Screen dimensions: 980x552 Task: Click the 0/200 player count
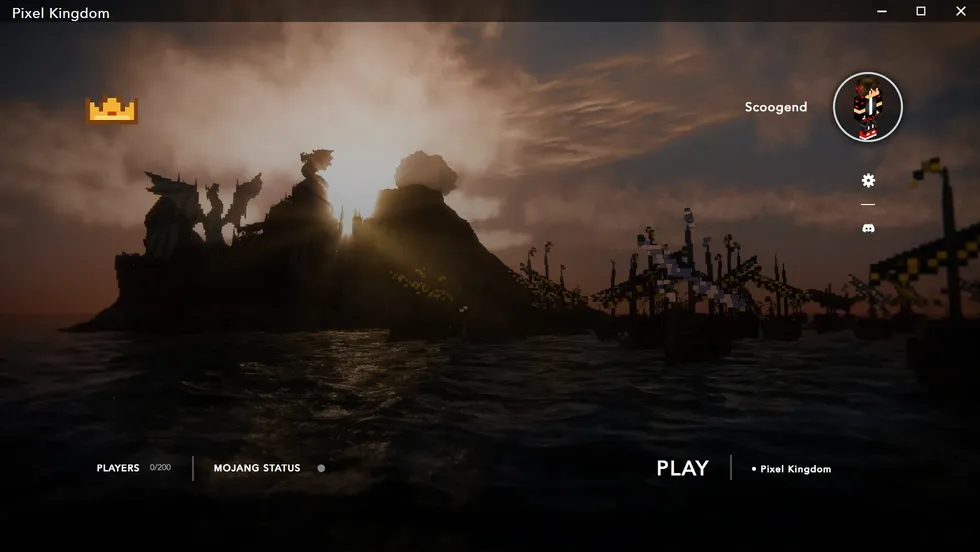pyautogui.click(x=160, y=468)
